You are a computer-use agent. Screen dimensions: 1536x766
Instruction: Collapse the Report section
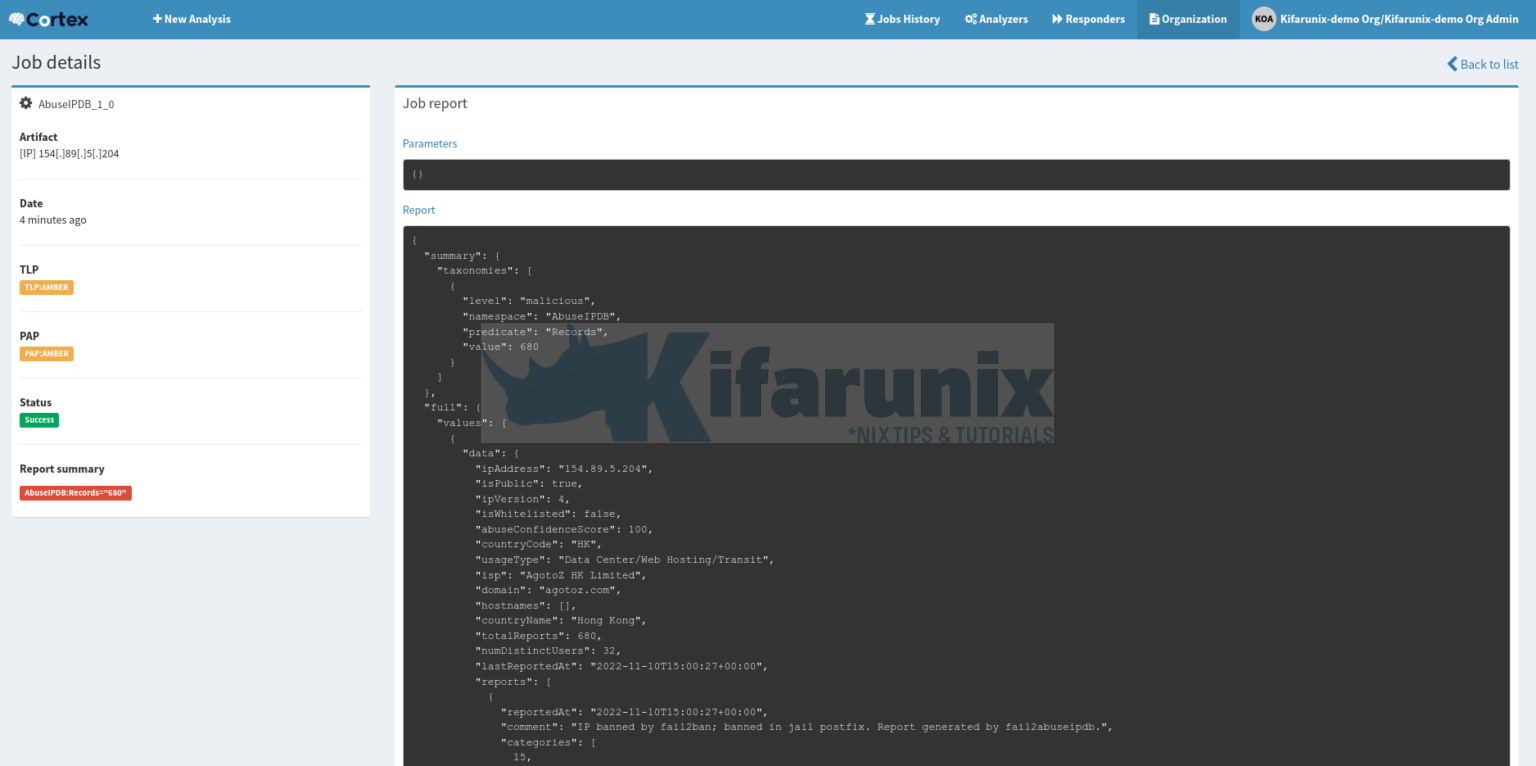click(x=418, y=209)
